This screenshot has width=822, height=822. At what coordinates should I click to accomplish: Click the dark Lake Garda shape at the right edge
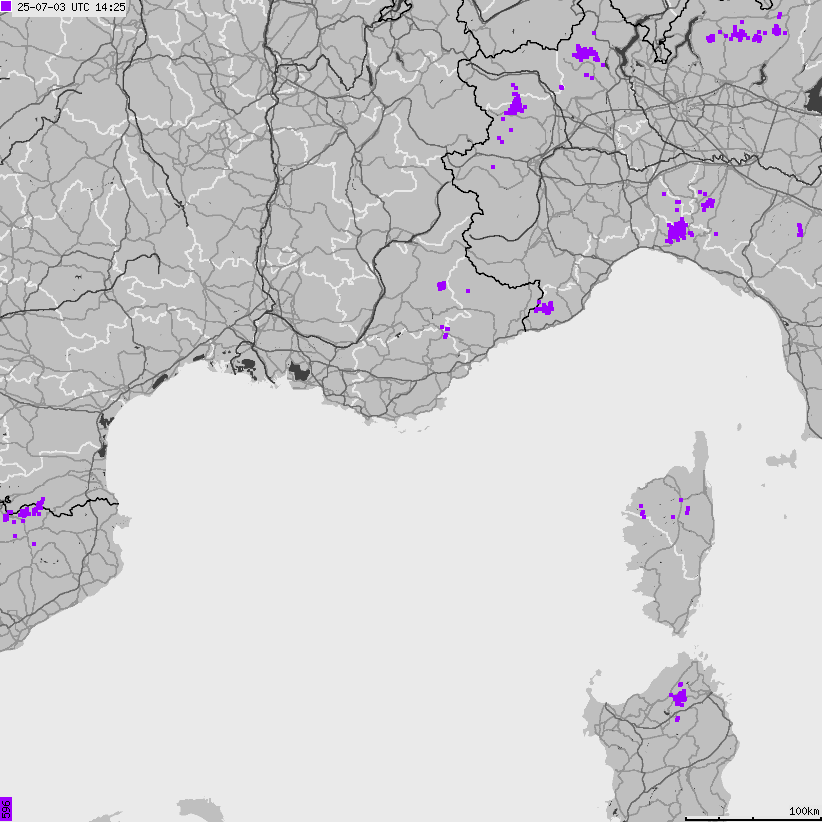pyautogui.click(x=814, y=100)
